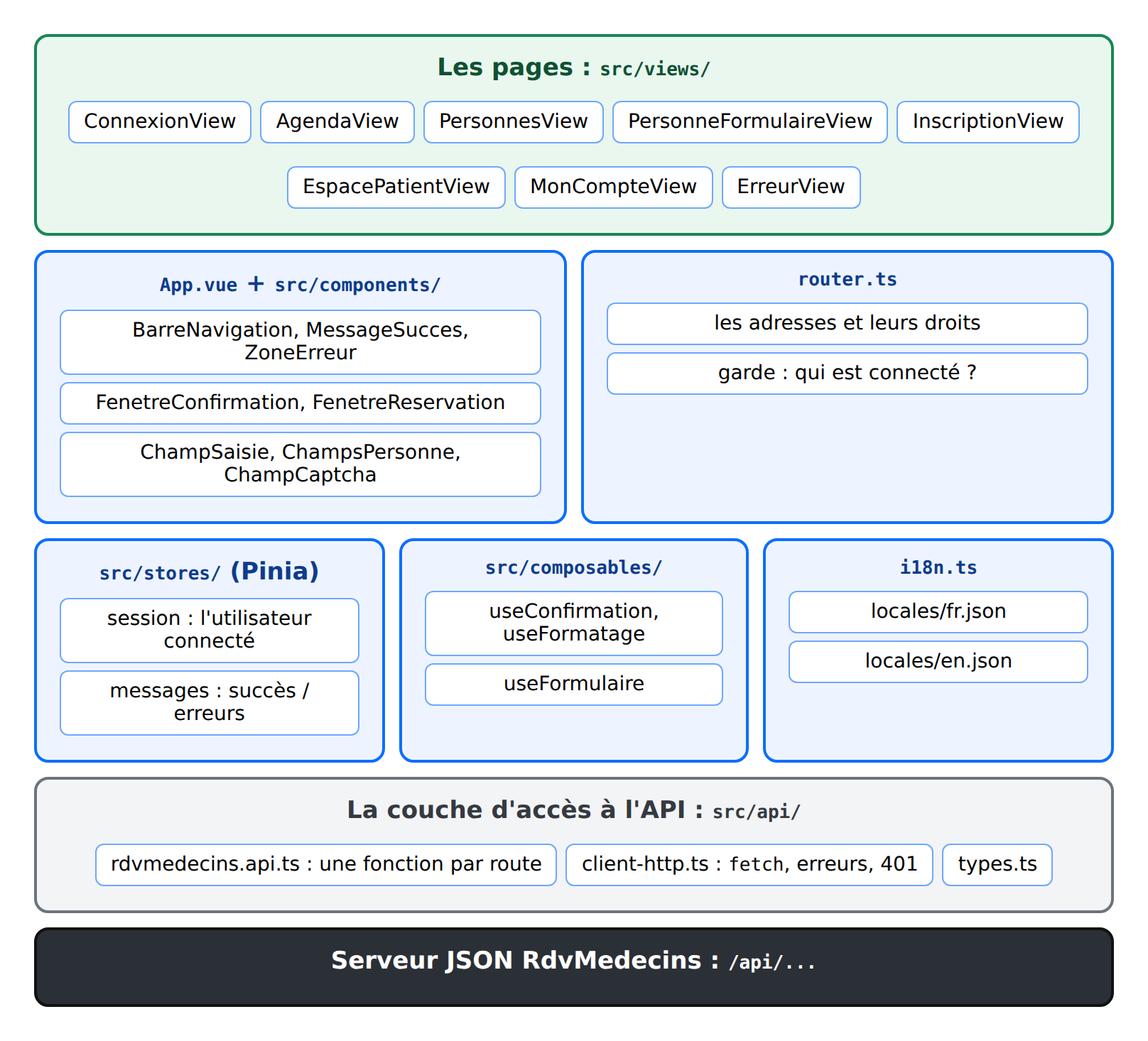1148x1041 pixels.
Task: Click the PersonnesView box
Action: click(x=514, y=122)
